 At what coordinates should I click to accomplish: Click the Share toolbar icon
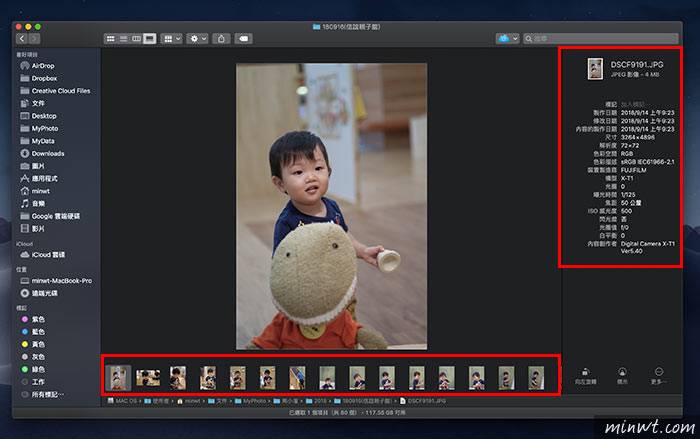221,38
